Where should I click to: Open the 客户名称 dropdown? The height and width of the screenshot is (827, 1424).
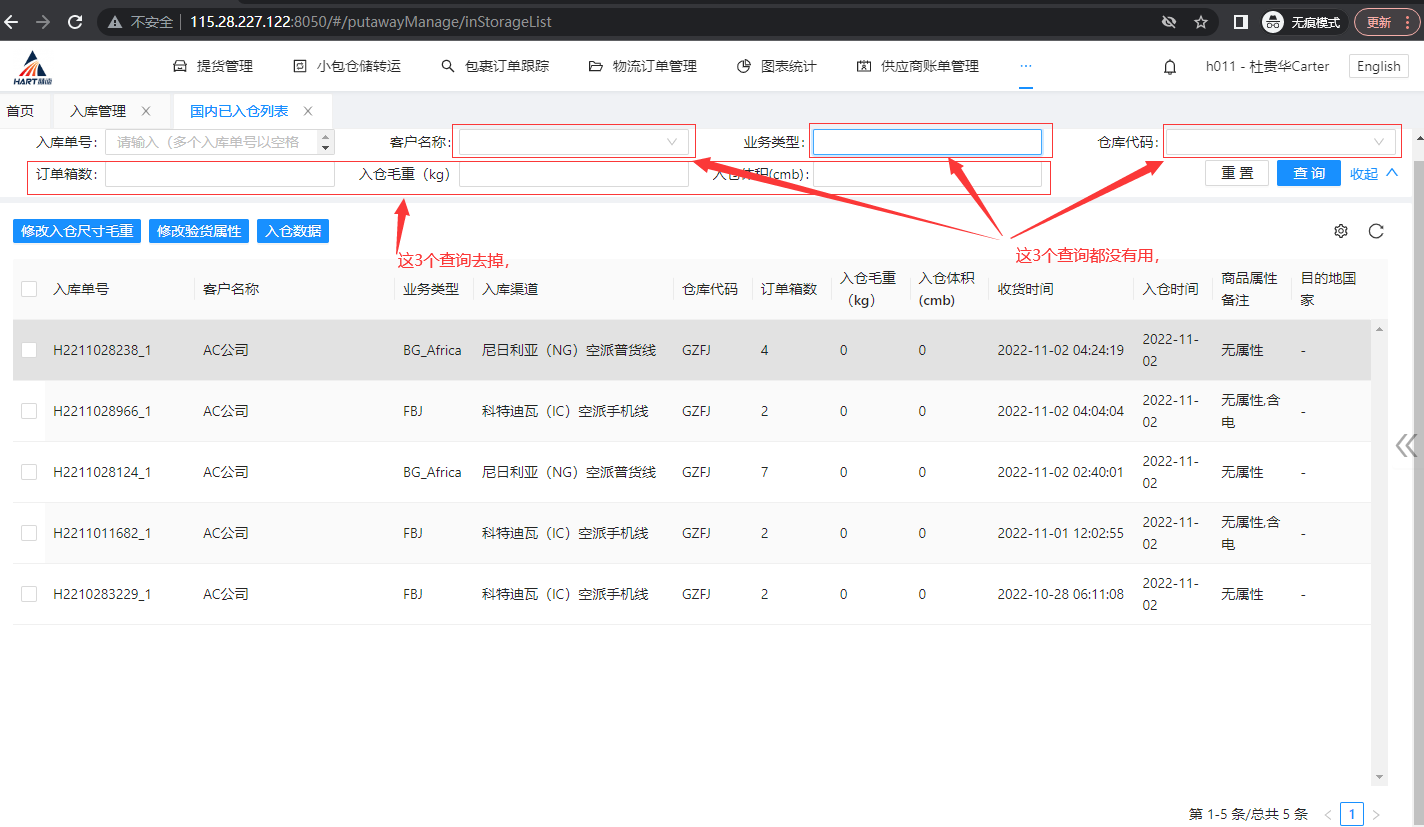pyautogui.click(x=570, y=142)
